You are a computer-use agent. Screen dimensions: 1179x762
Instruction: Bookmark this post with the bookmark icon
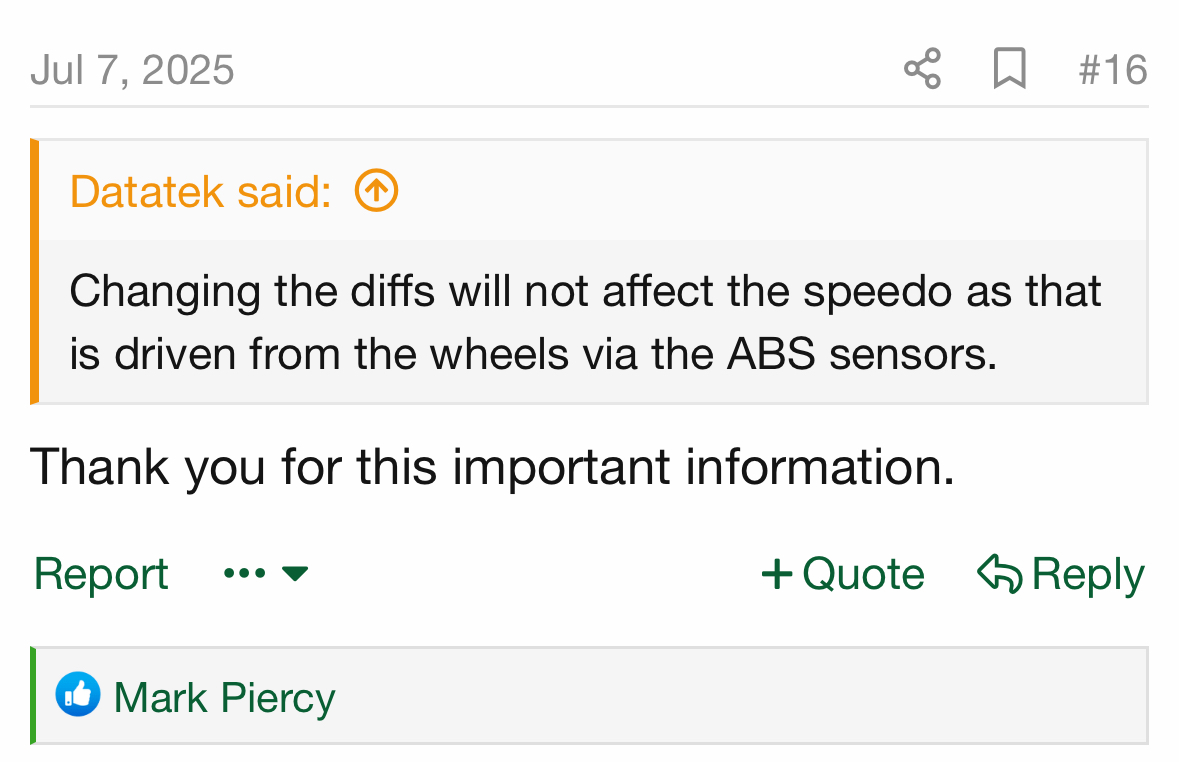pyautogui.click(x=1009, y=68)
